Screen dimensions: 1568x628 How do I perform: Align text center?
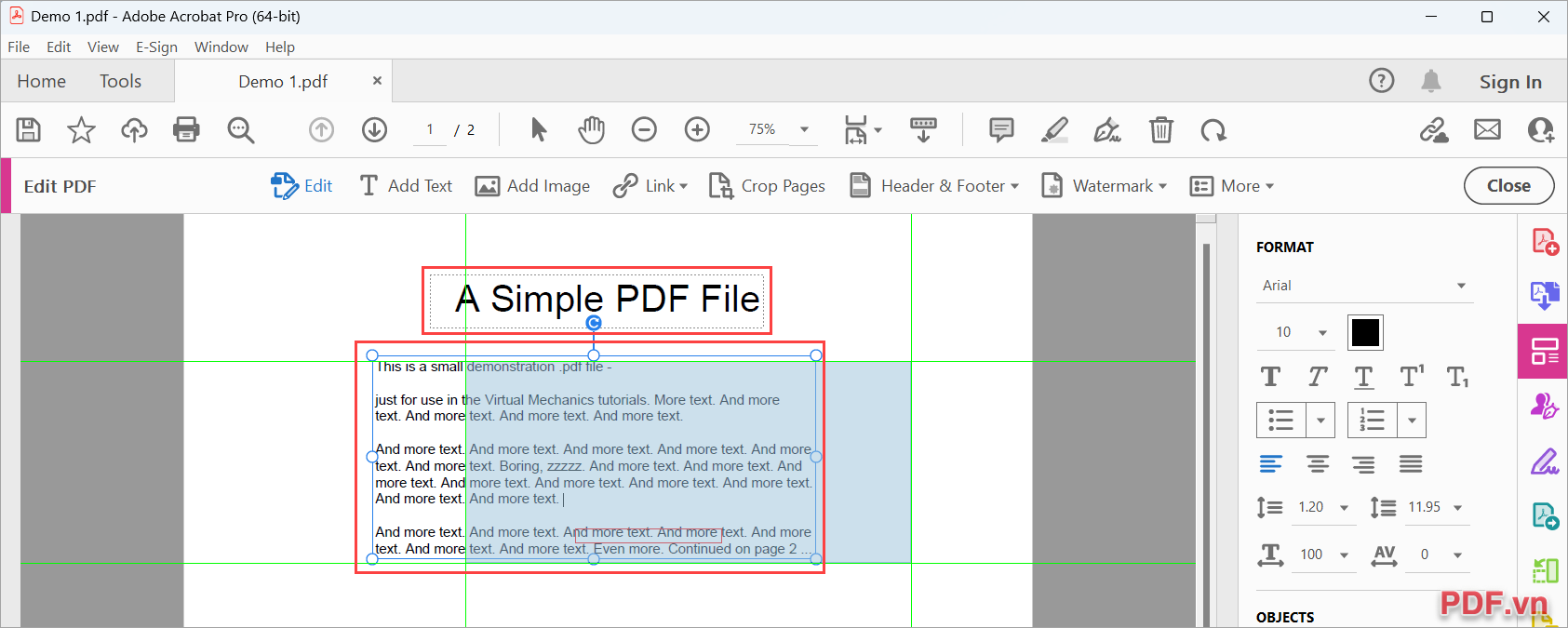click(1318, 464)
